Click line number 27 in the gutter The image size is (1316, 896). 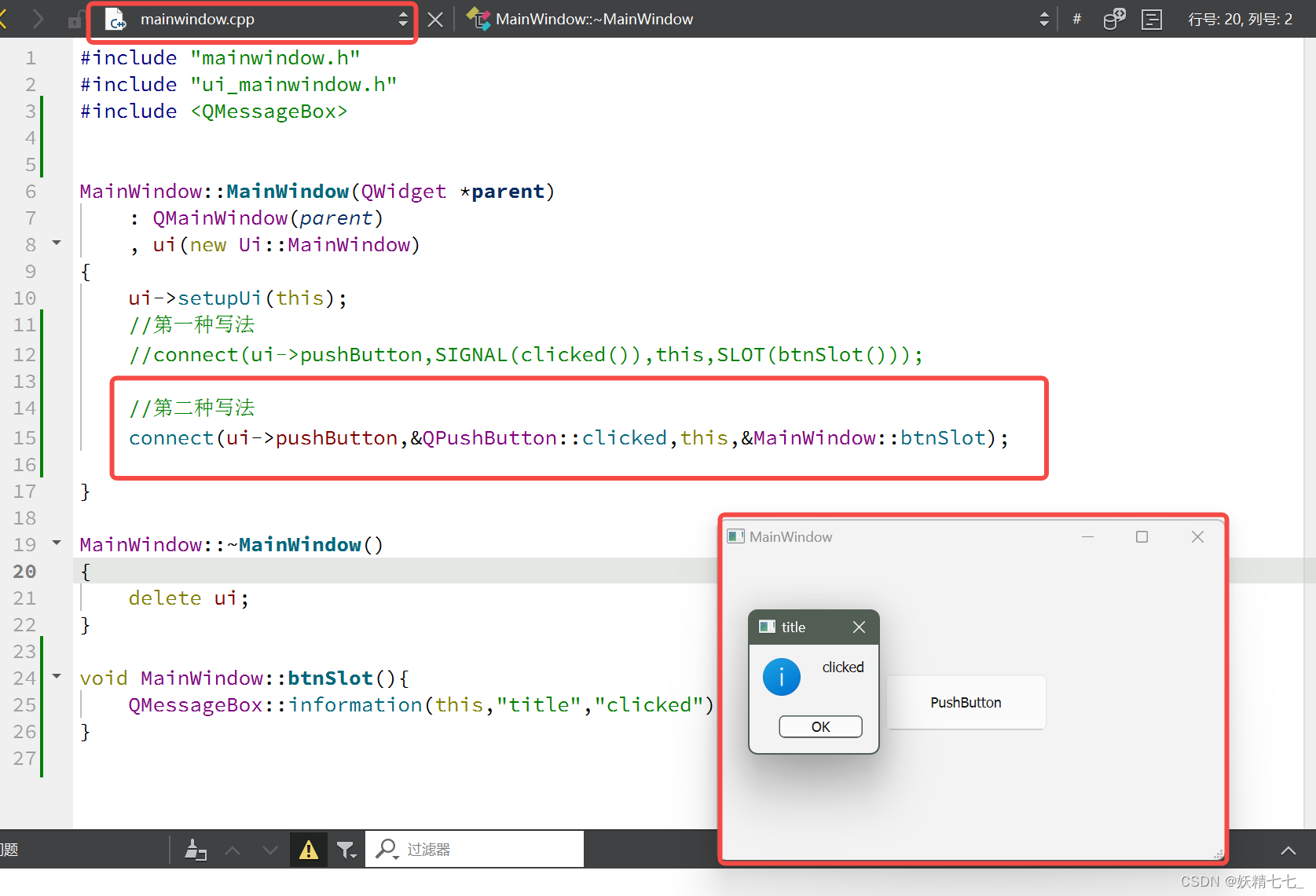[24, 758]
